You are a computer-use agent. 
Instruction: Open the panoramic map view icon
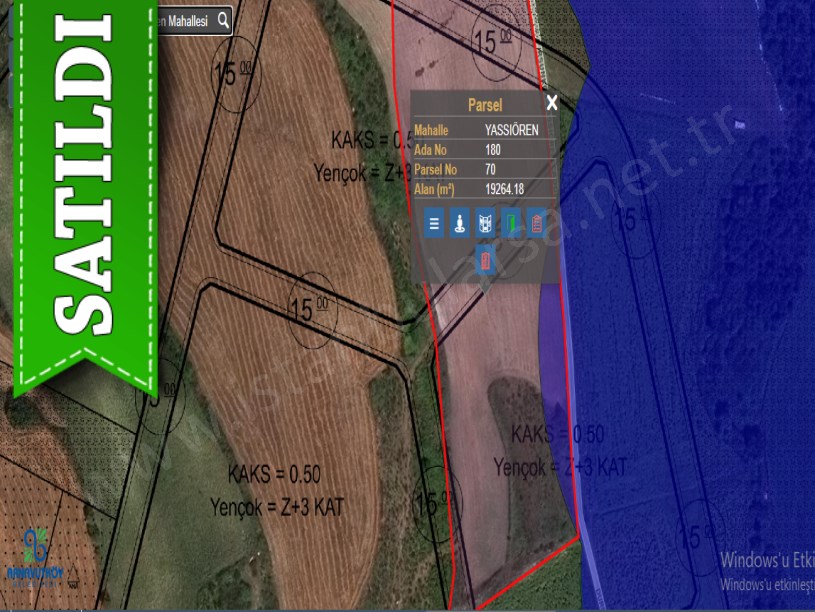[x=485, y=223]
